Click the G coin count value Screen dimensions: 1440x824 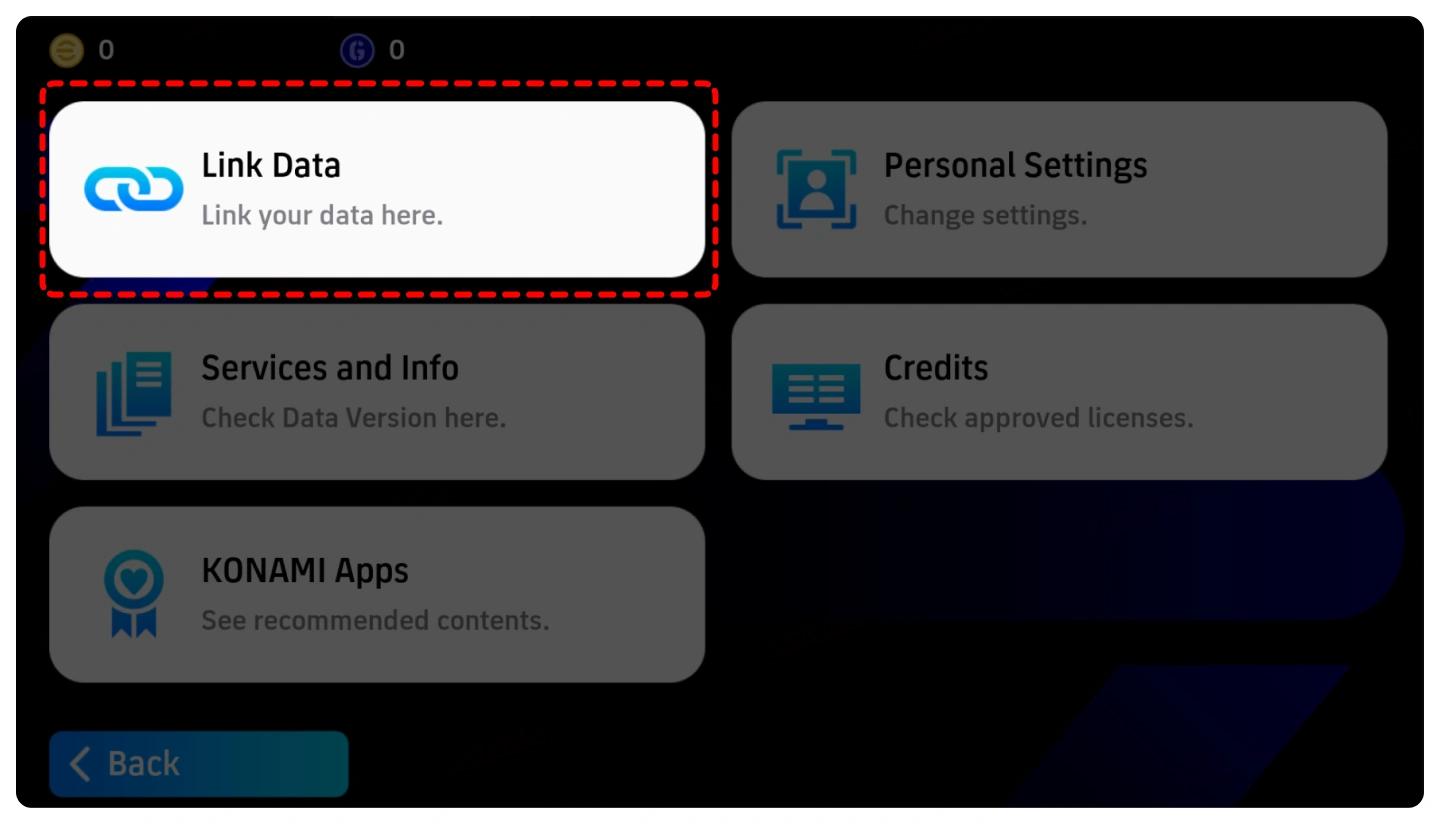point(397,50)
